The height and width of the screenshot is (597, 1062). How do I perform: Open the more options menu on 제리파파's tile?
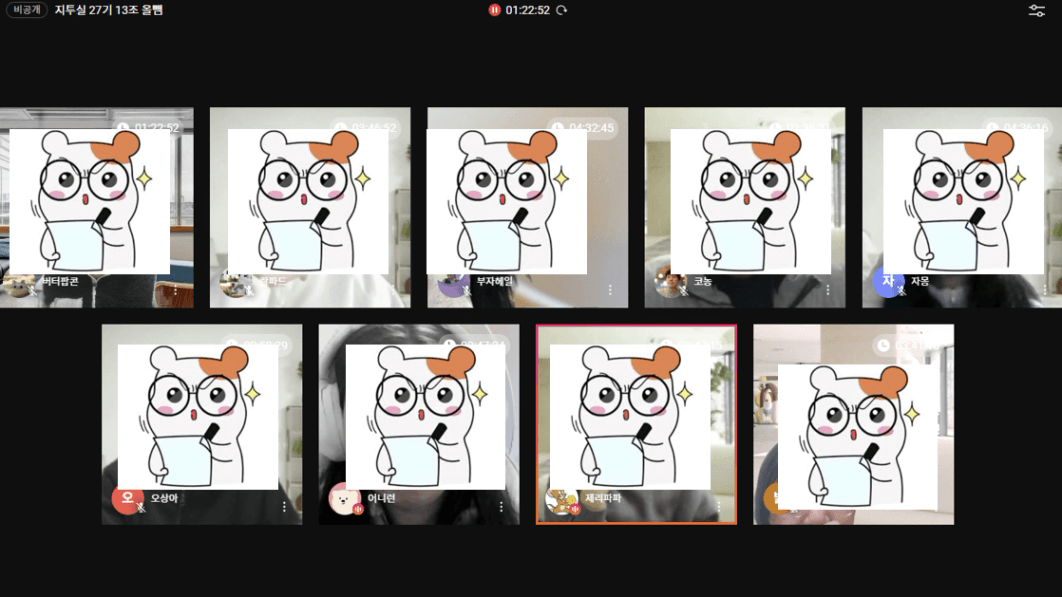pos(719,507)
